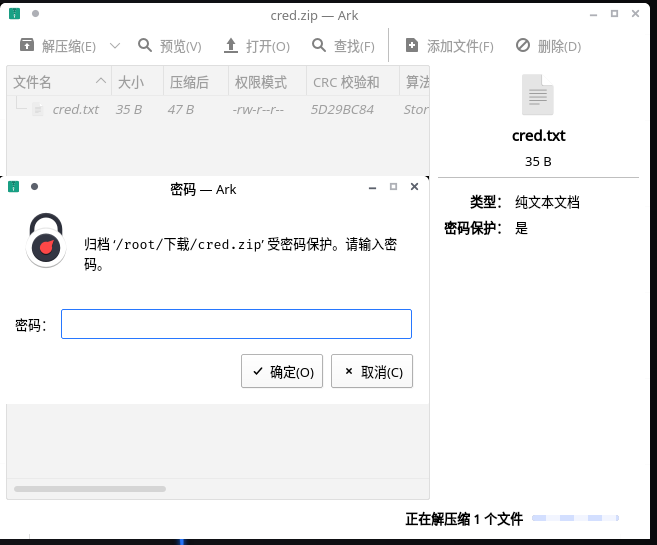Click the cred.txt name in info panel
Image resolution: width=657 pixels, height=545 pixels.
click(538, 136)
